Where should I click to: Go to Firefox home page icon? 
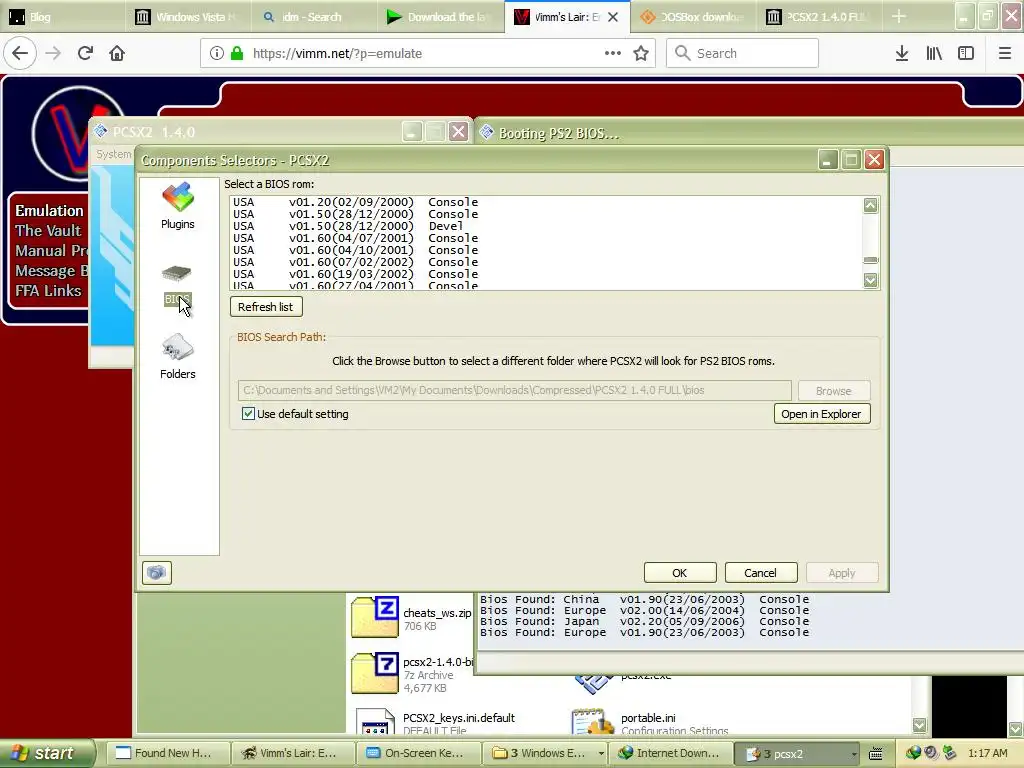point(117,53)
